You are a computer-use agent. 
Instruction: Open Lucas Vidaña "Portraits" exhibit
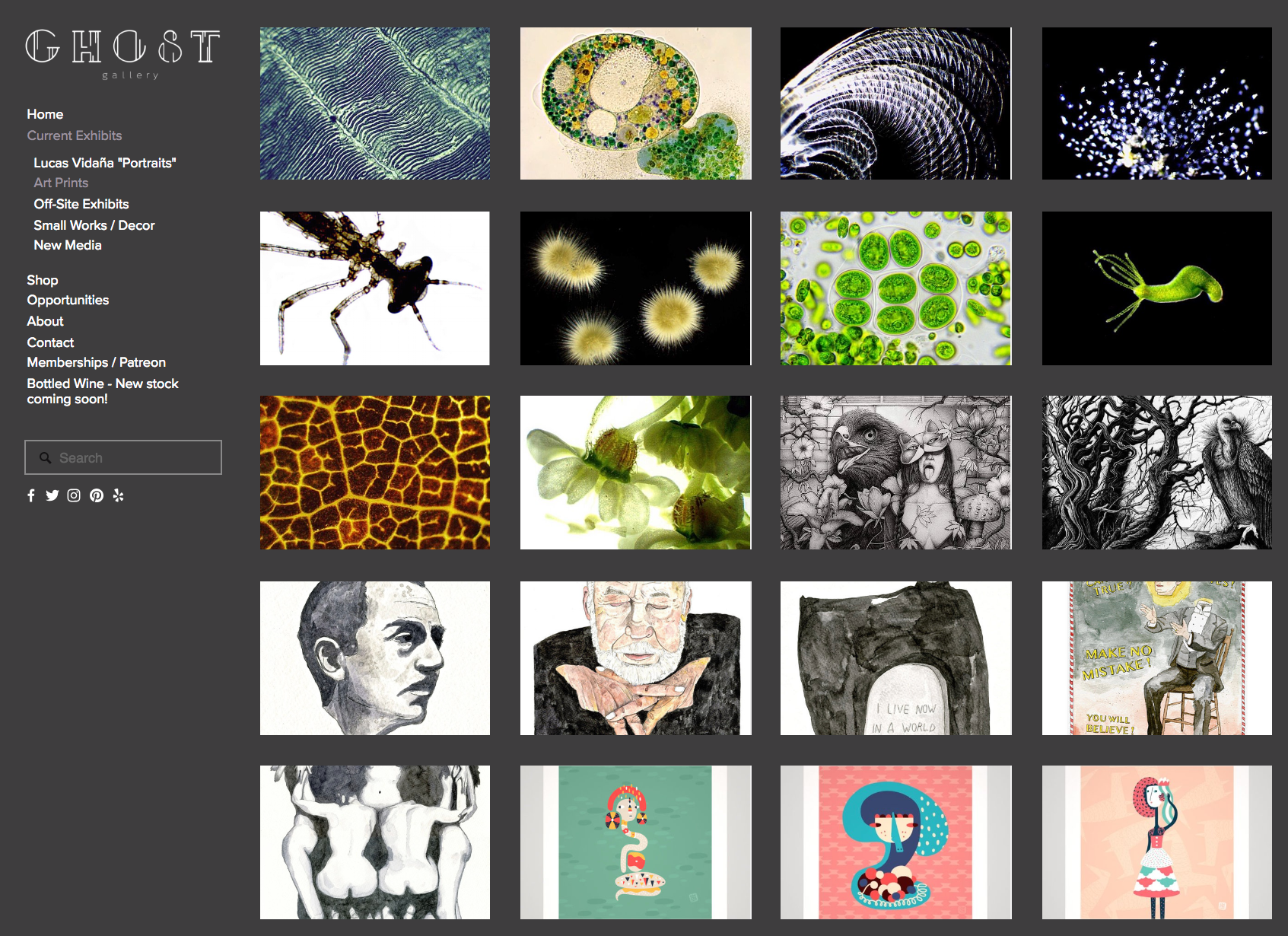coord(105,163)
